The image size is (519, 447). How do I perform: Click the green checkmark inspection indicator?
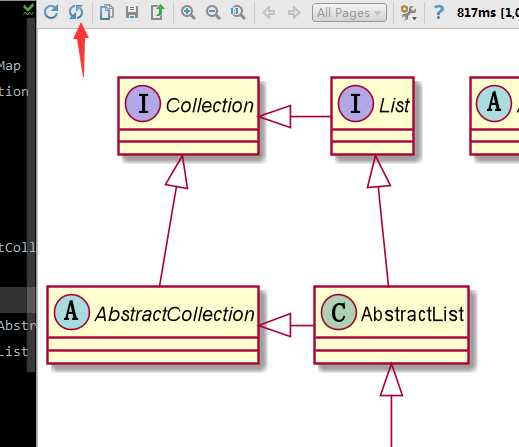(x=29, y=9)
